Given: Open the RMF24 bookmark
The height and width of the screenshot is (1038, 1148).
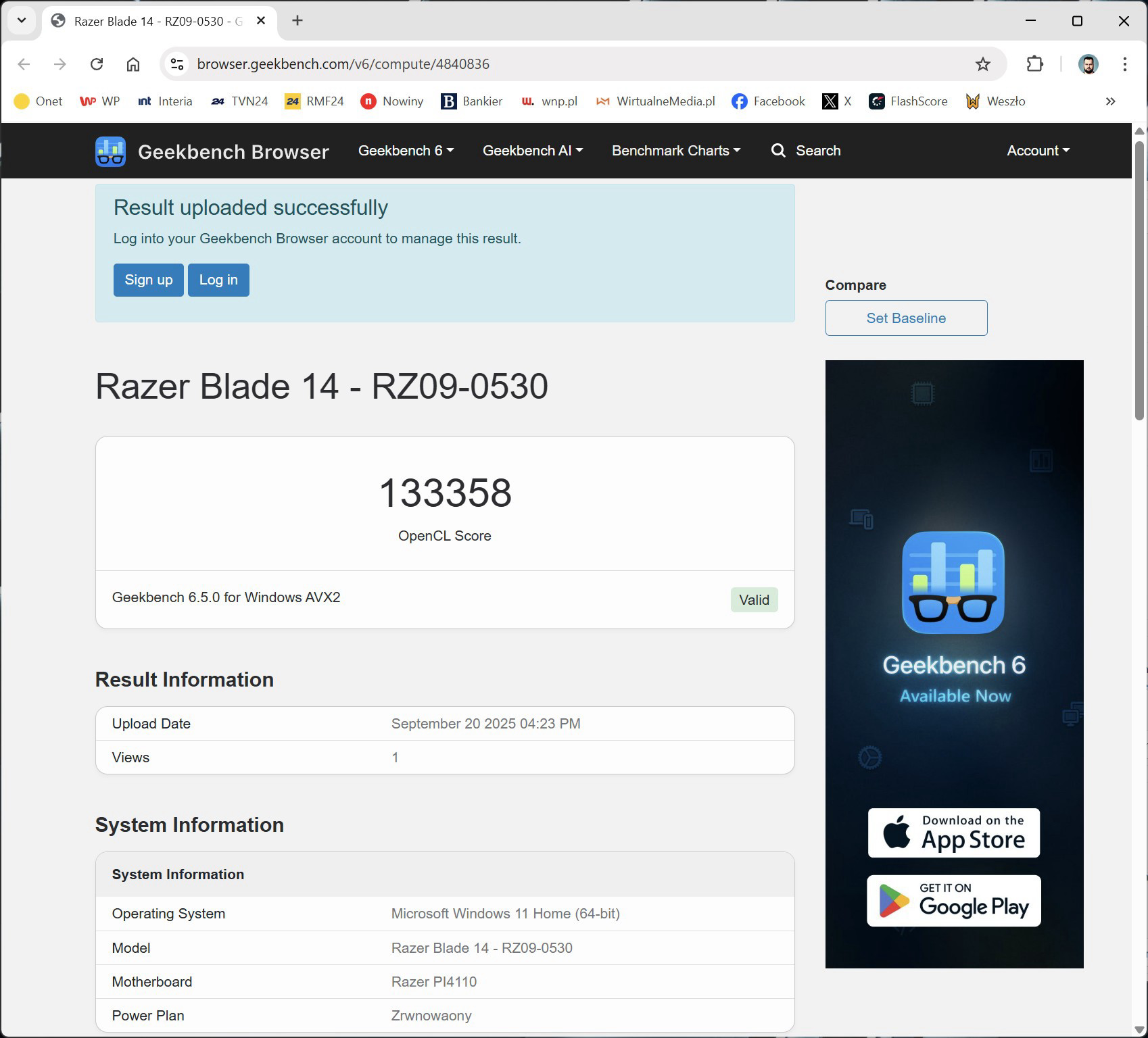Looking at the screenshot, I should pos(314,101).
